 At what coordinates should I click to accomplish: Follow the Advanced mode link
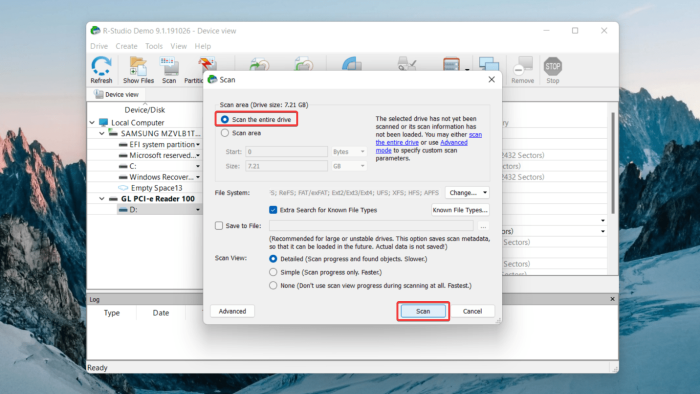[422, 146]
